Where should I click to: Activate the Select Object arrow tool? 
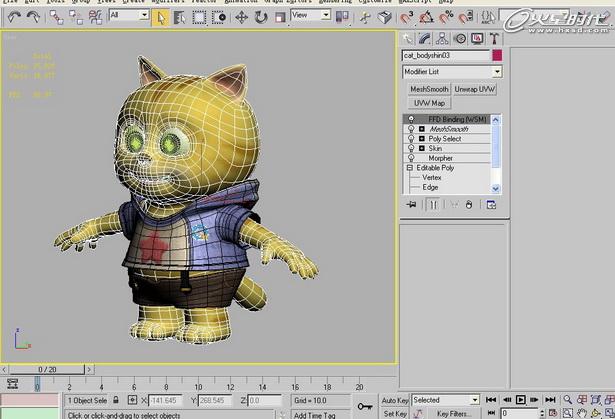click(160, 18)
